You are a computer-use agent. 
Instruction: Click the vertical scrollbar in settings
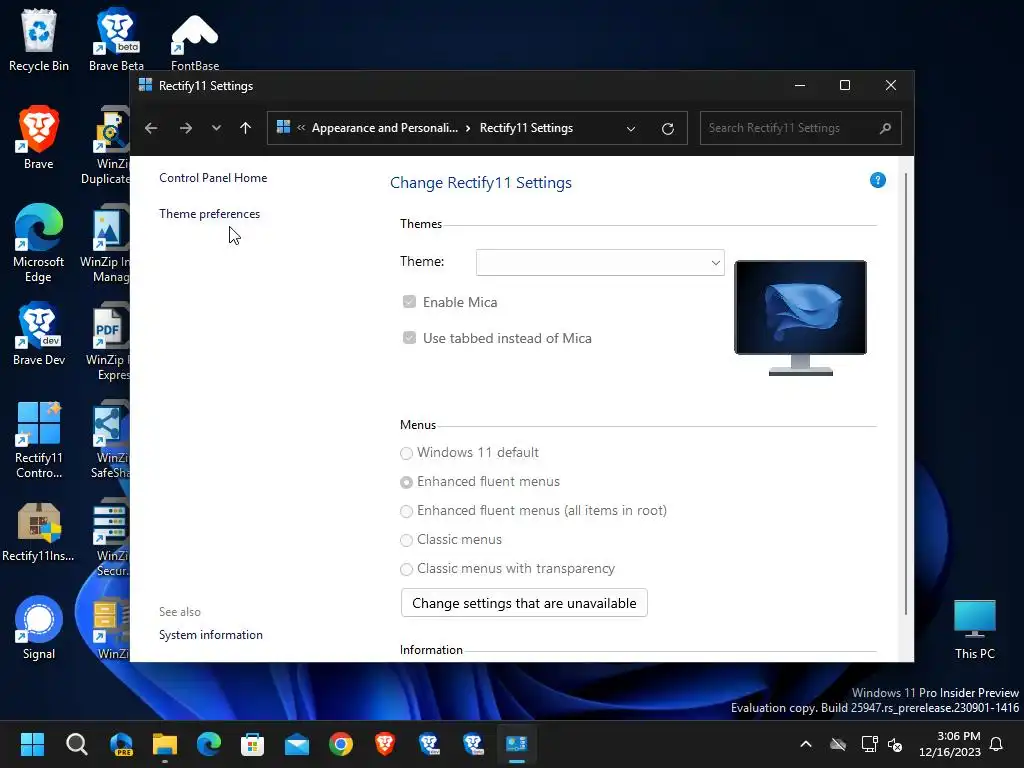tap(906, 394)
